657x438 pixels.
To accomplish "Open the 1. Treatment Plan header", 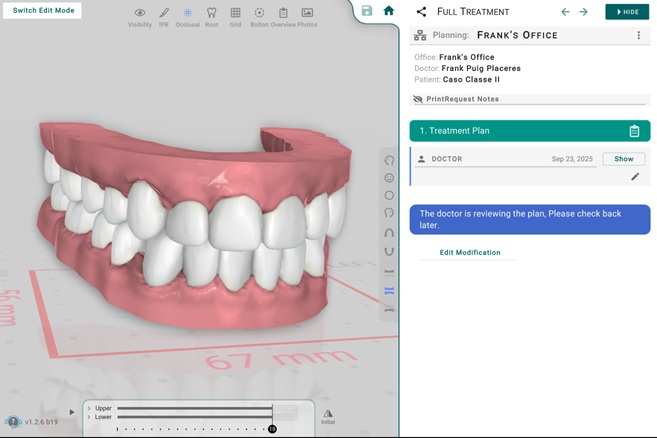I will (530, 131).
